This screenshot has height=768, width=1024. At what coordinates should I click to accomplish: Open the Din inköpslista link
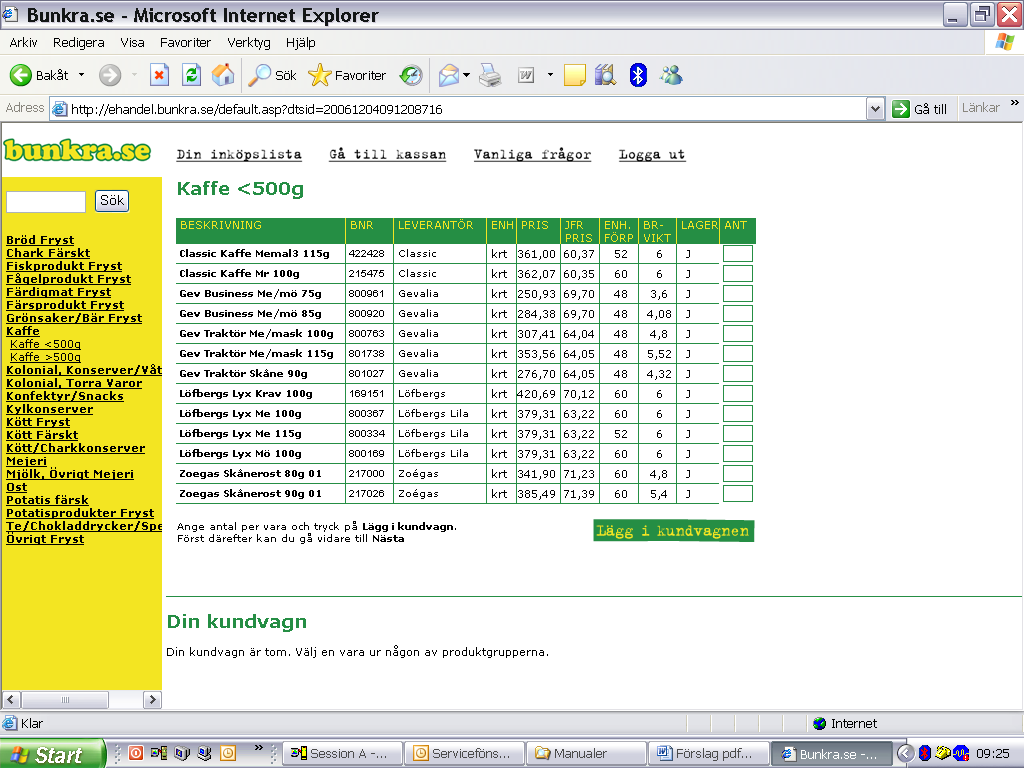(x=239, y=155)
